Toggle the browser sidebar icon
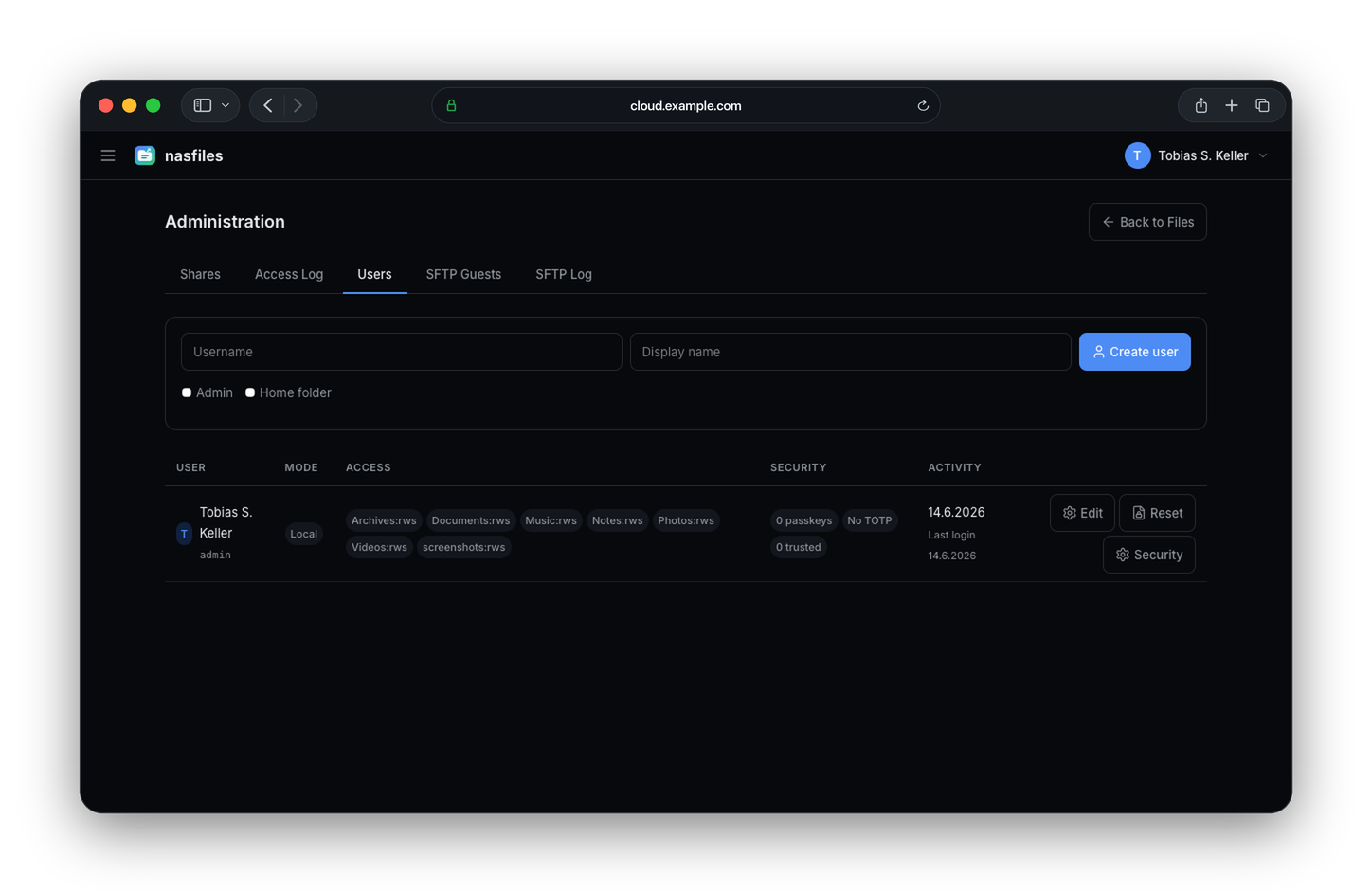 coord(203,105)
